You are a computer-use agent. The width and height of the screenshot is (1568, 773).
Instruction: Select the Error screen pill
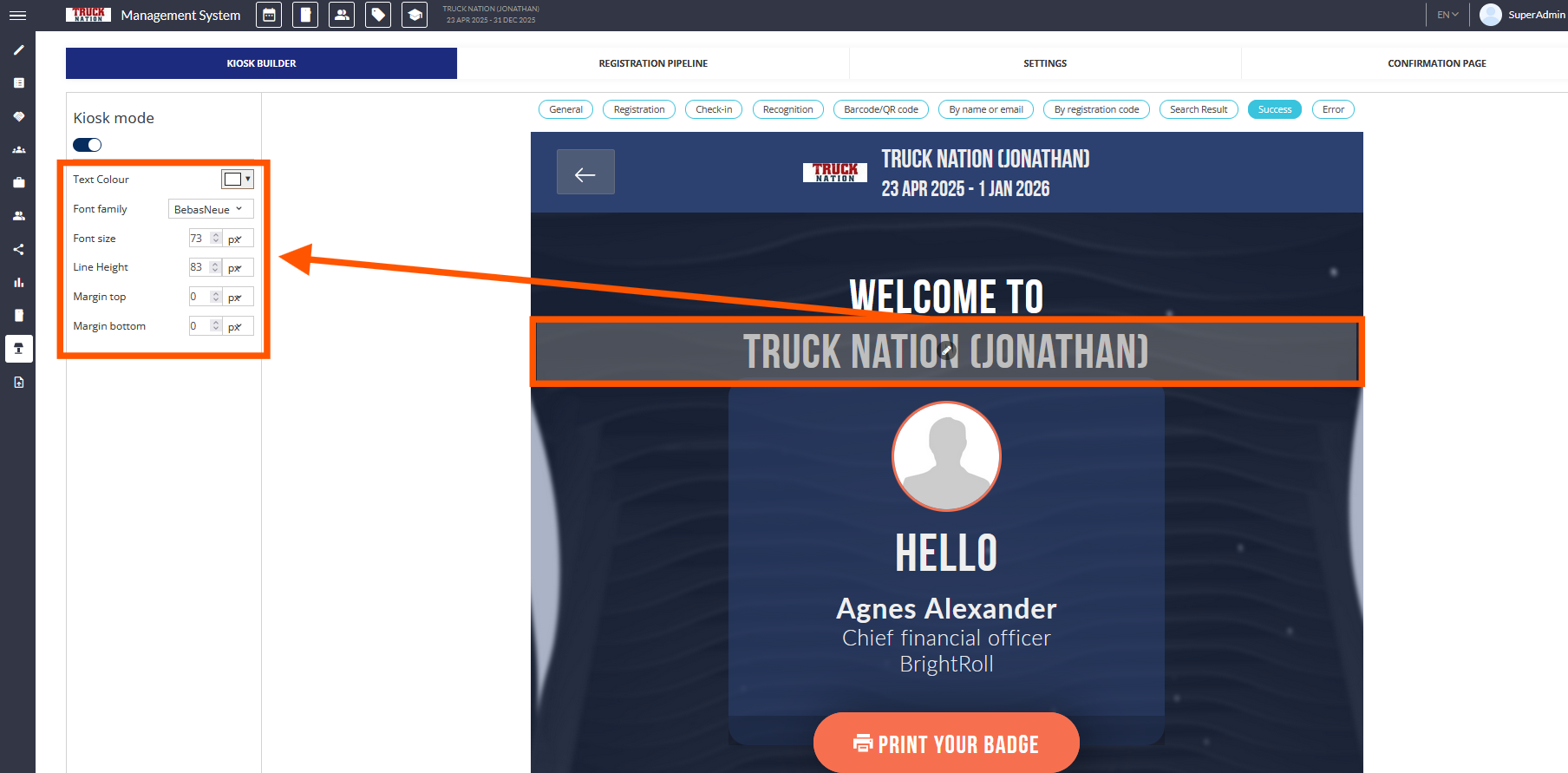pyautogui.click(x=1333, y=109)
